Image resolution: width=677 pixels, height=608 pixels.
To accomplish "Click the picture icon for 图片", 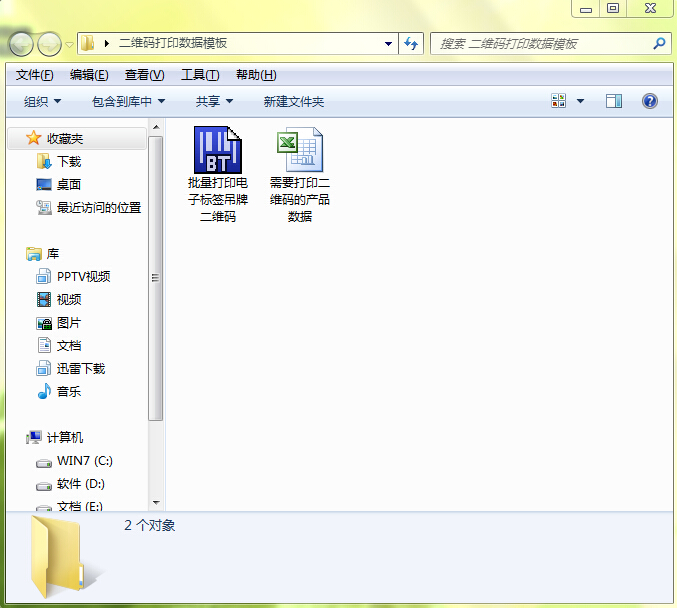I will [x=44, y=323].
